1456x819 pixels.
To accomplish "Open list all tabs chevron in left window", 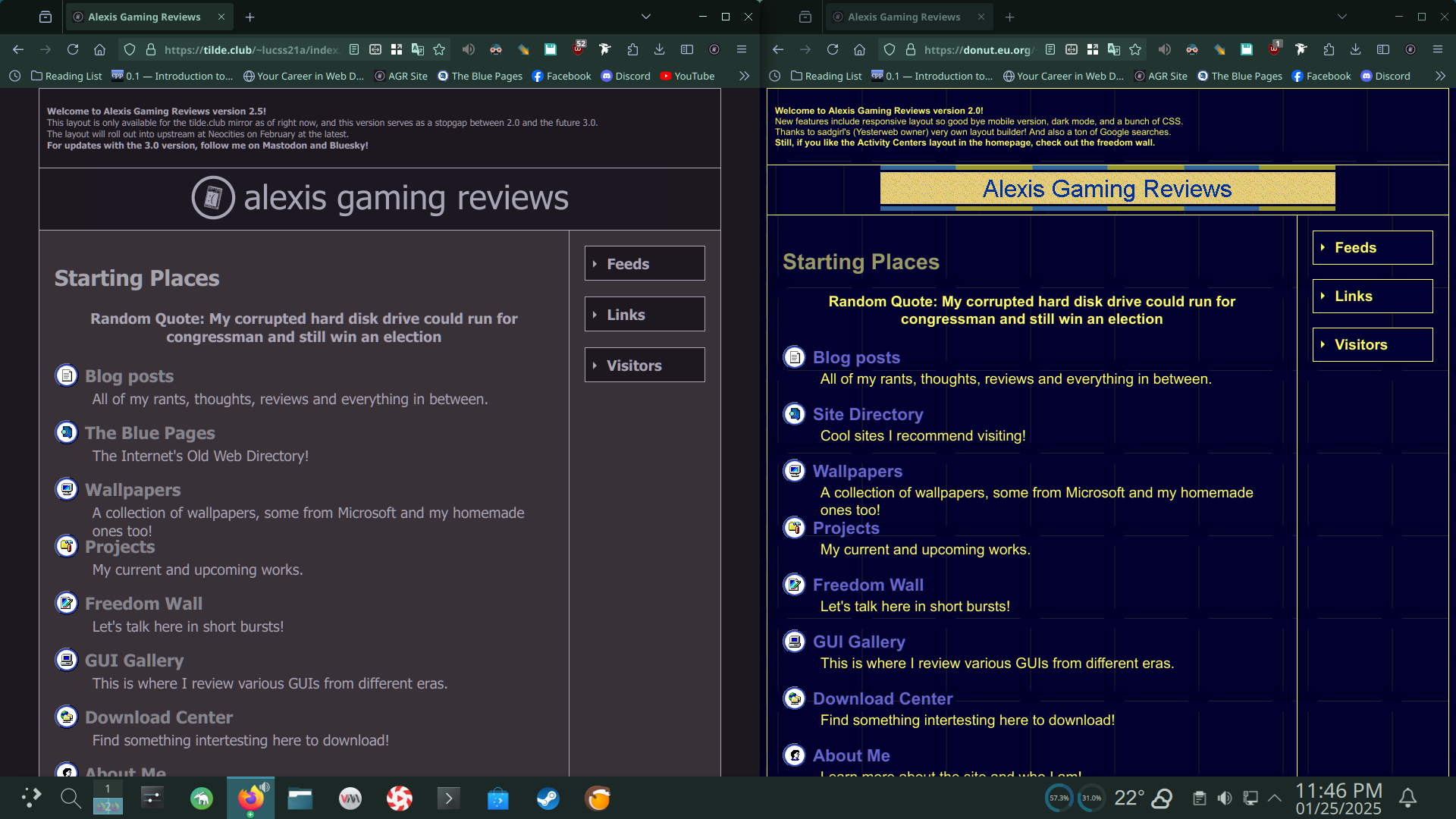I will pyautogui.click(x=646, y=17).
